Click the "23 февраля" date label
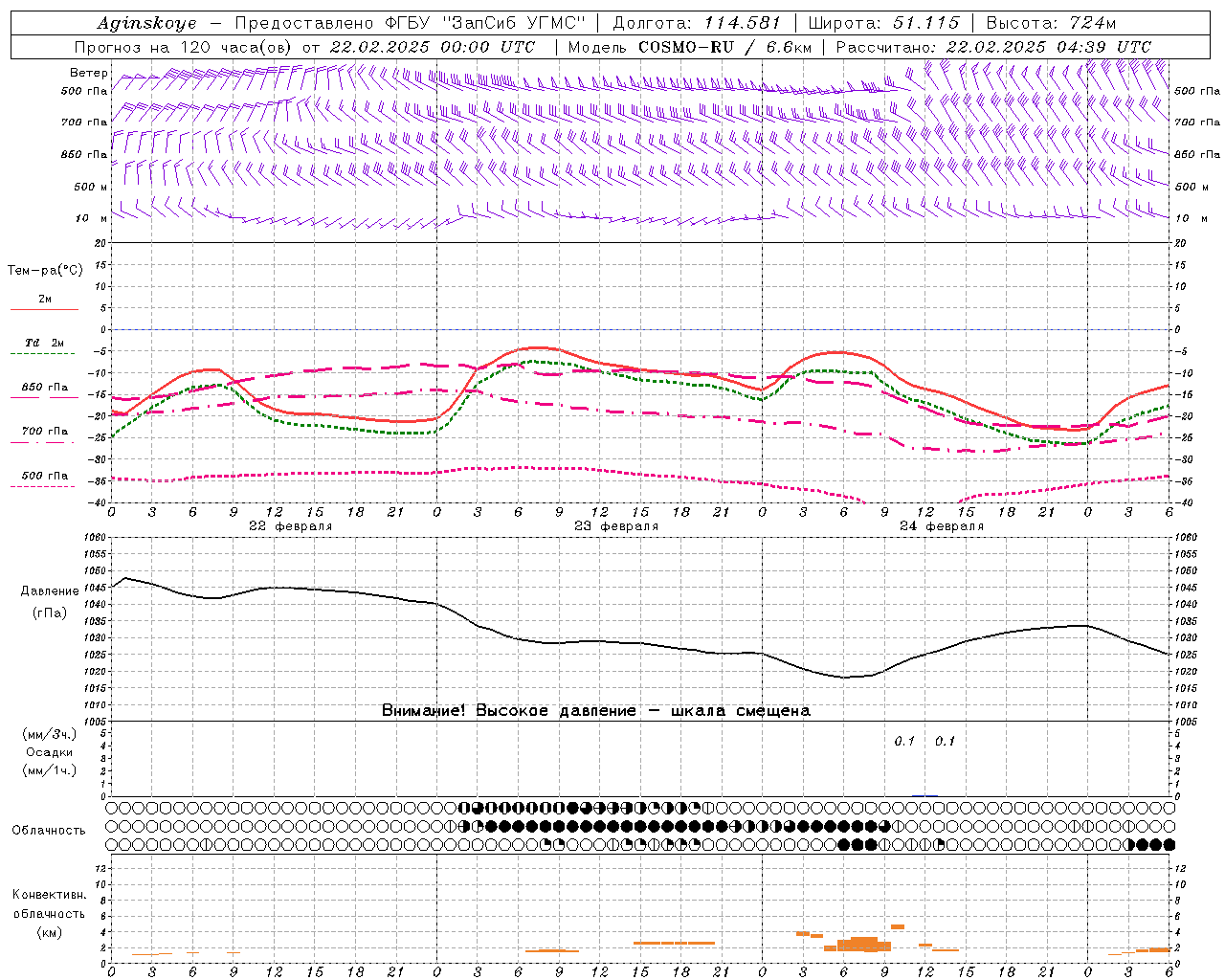The height and width of the screenshot is (980, 1225). coord(616,526)
